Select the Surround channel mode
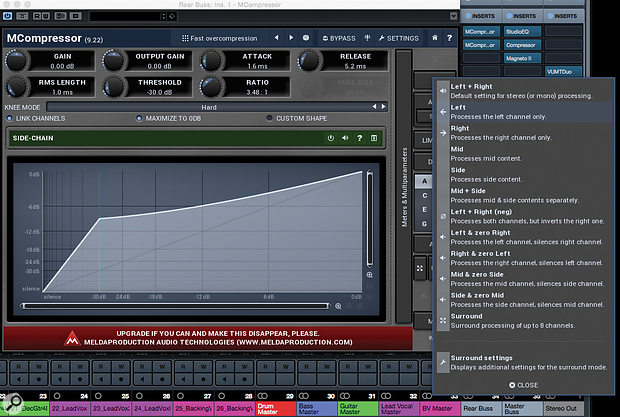This screenshot has width=620, height=417. 524,321
